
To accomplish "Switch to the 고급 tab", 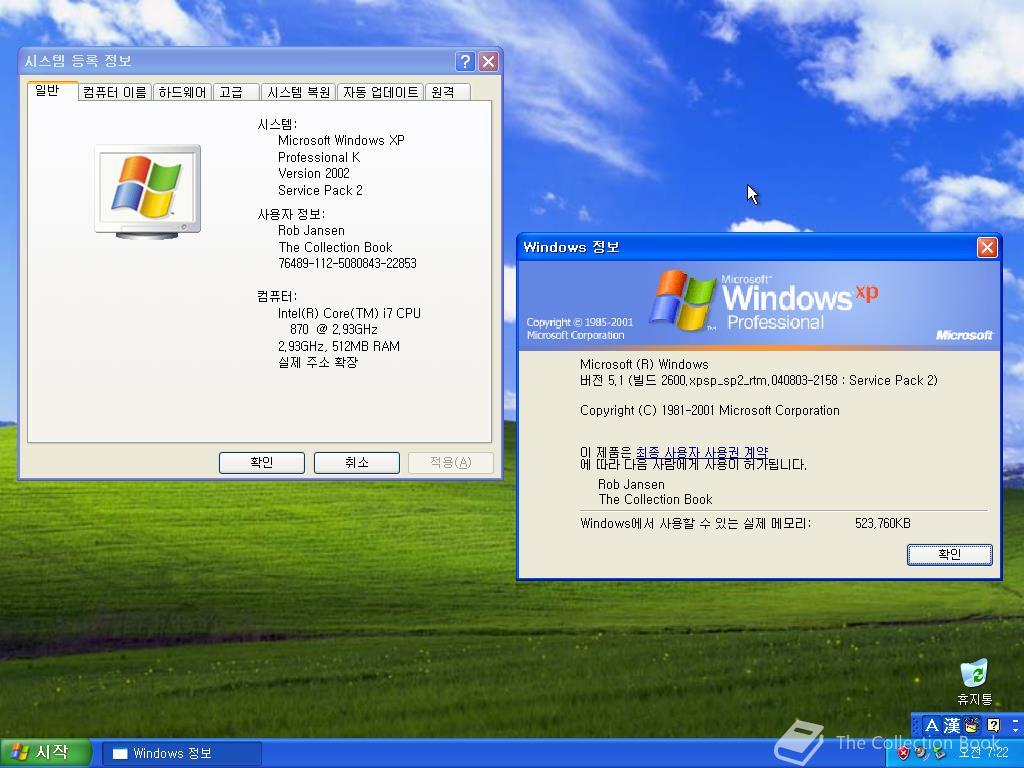I will 236,92.
